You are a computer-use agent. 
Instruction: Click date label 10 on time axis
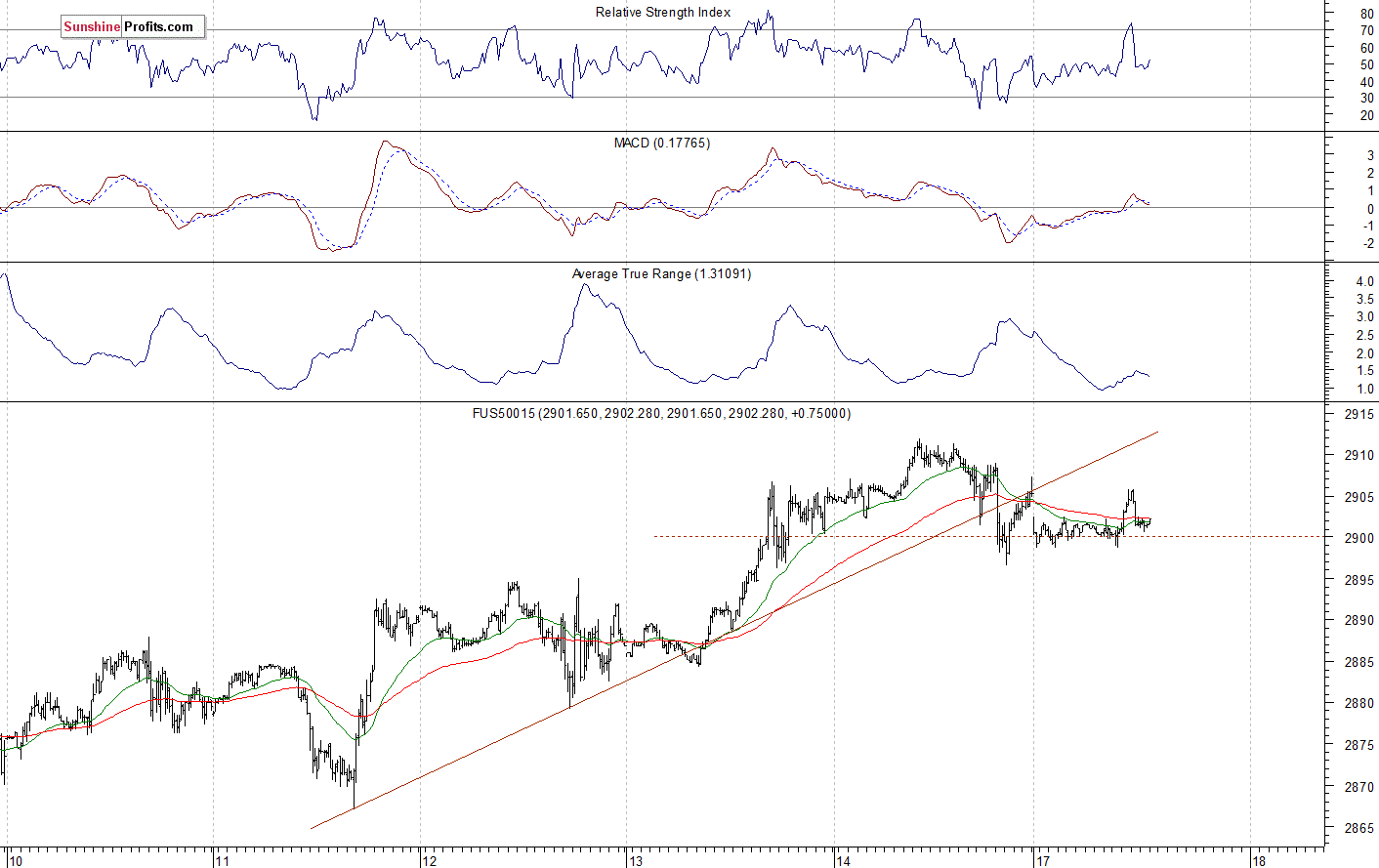point(16,861)
